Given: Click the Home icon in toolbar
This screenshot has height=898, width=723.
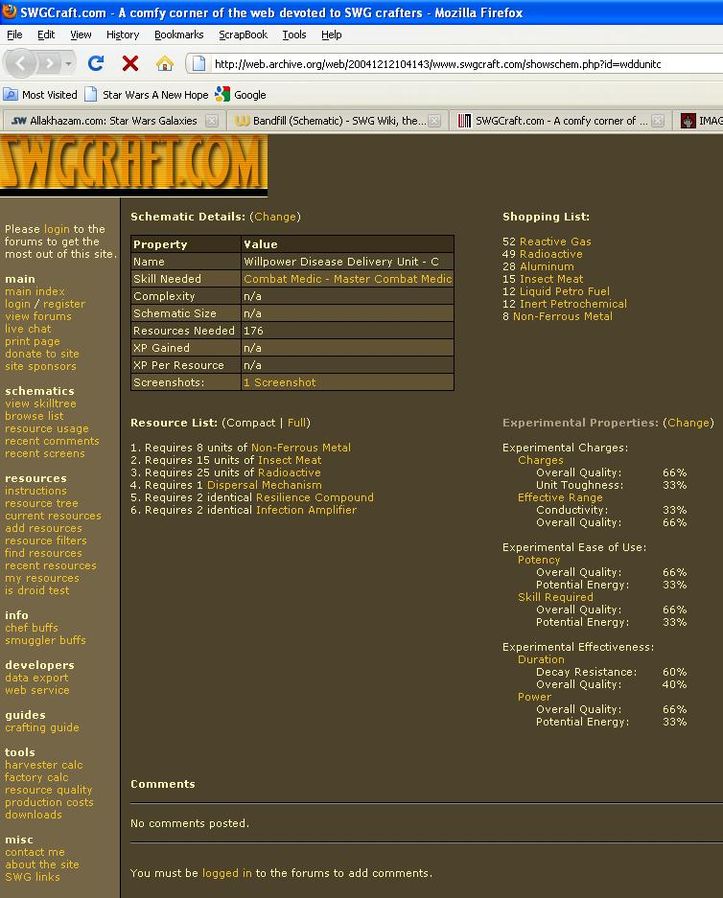Looking at the screenshot, I should coord(164,63).
